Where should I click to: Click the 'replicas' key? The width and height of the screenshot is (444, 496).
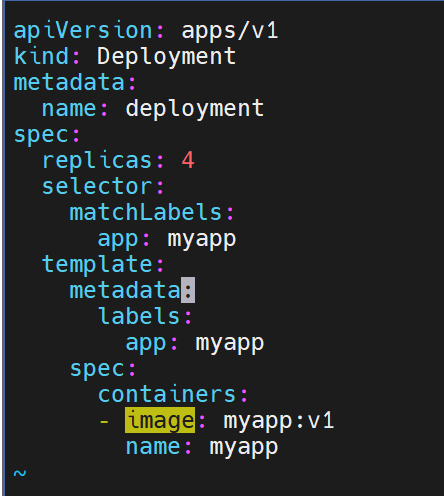(97, 161)
